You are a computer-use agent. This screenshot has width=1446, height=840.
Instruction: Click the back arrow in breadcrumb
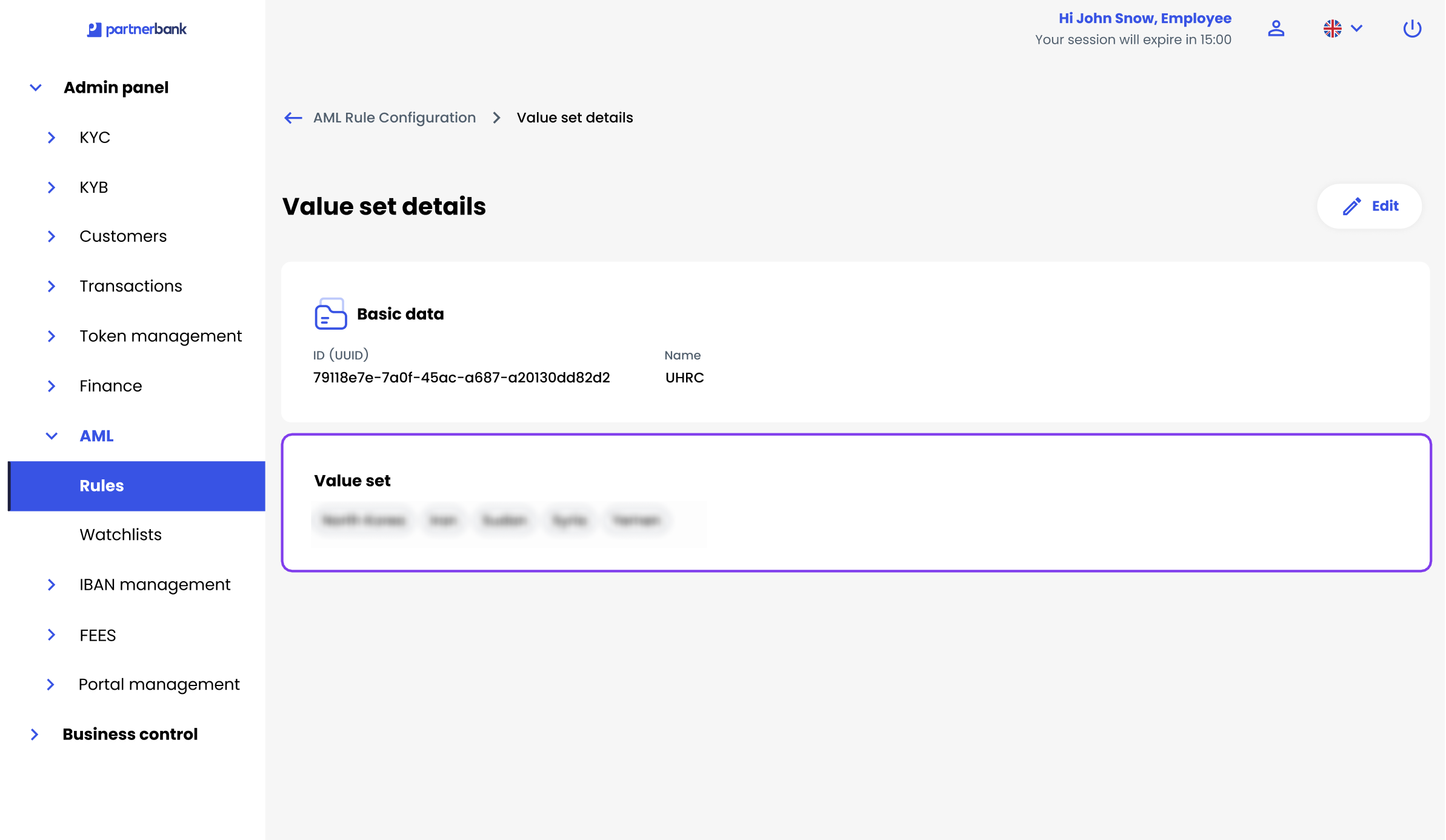(x=293, y=118)
